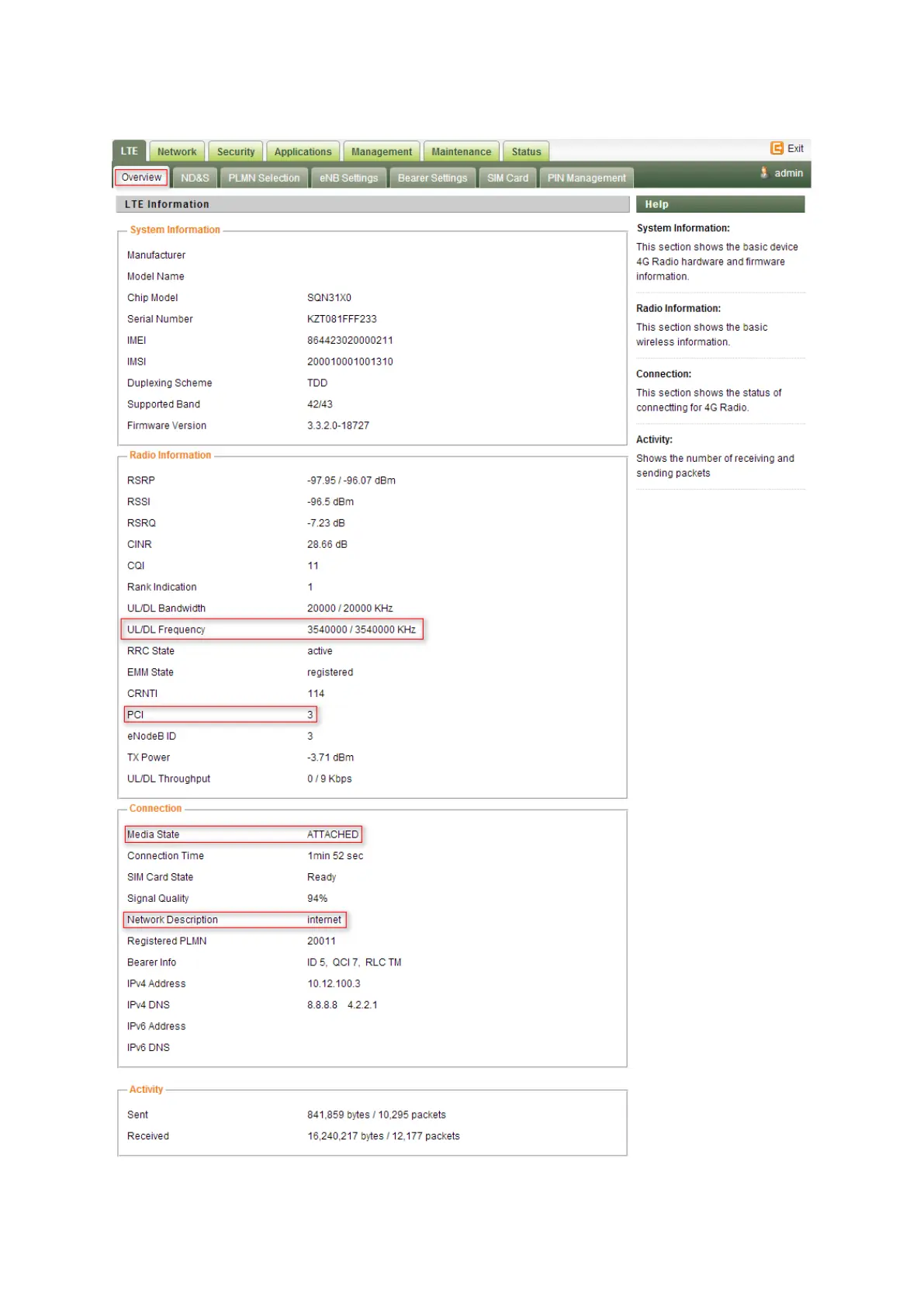
Task: Go to eNB Settings sub-tab
Action: 349,178
